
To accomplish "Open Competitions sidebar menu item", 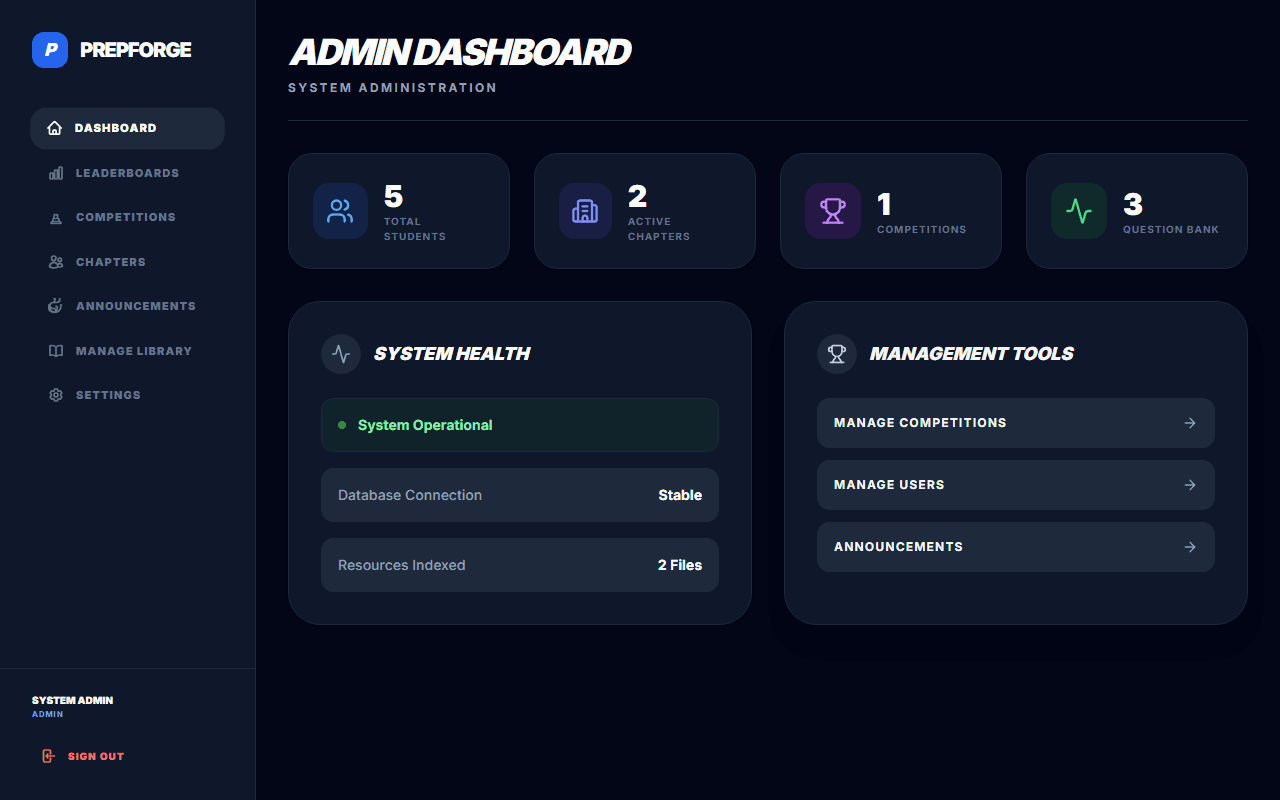I will 125,217.
